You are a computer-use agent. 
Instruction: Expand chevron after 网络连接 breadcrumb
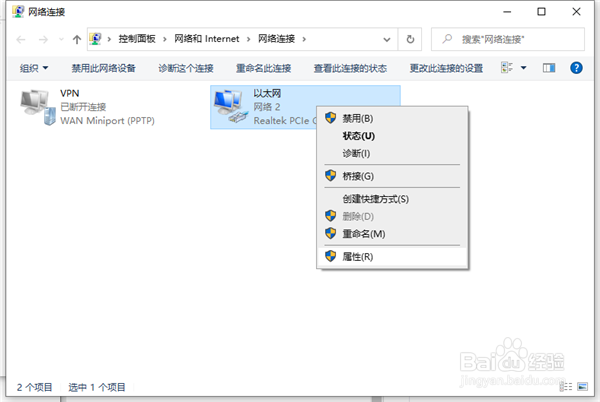point(304,39)
